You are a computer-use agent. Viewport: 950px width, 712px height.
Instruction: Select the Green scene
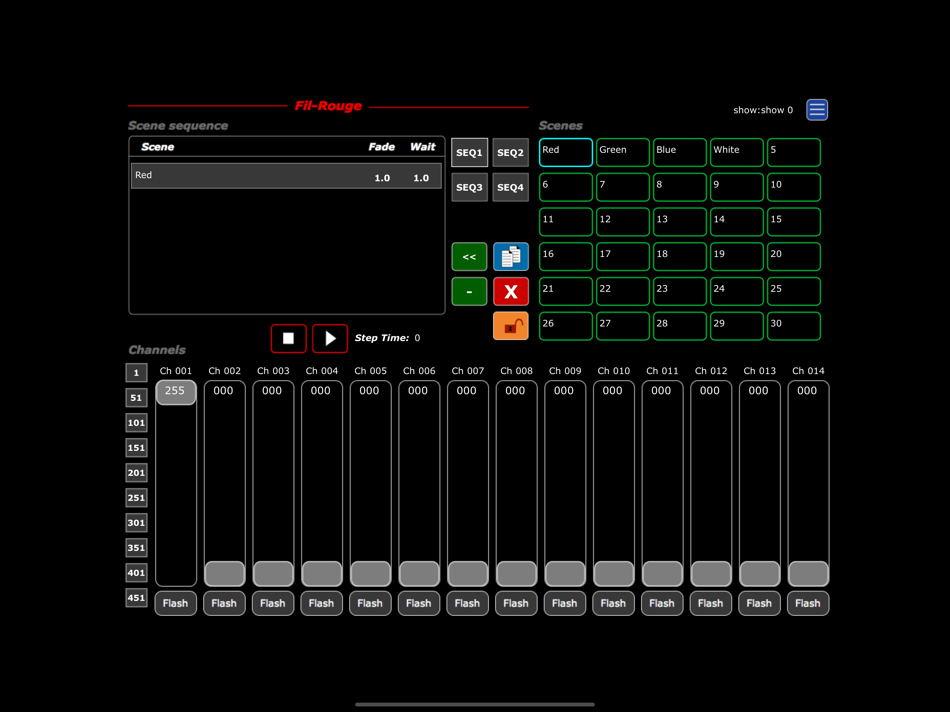tap(623, 152)
